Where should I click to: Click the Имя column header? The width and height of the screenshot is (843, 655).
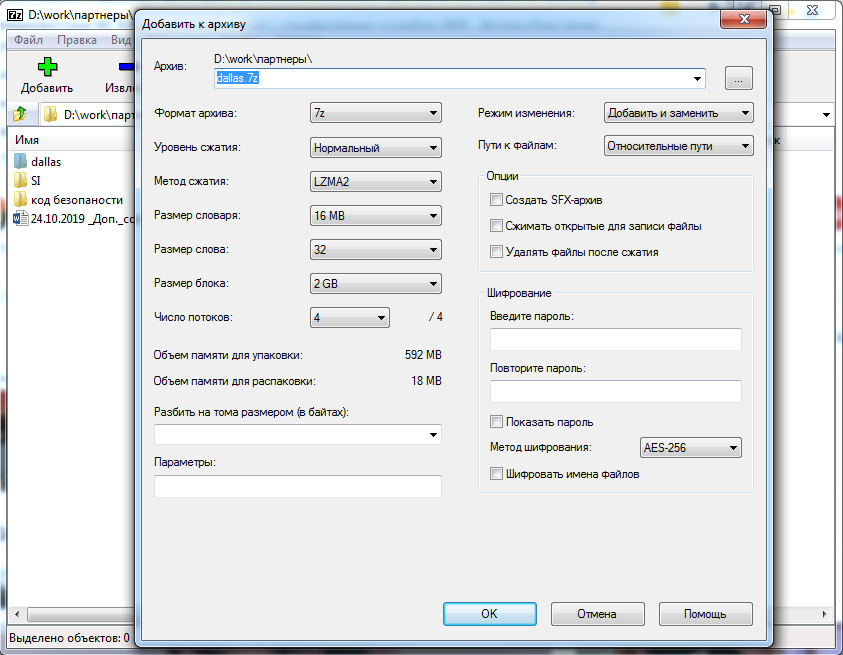point(27,140)
